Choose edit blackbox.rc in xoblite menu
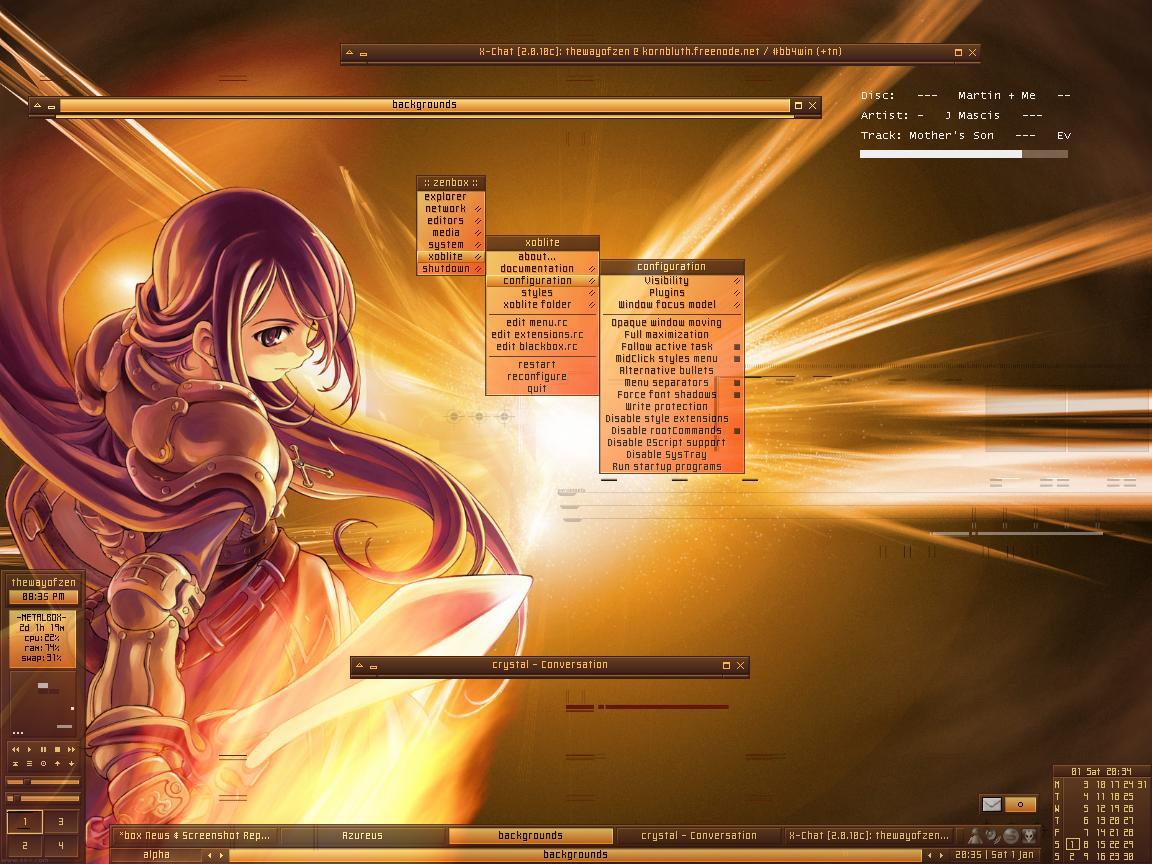Viewport: 1152px width, 864px height. (x=542, y=347)
